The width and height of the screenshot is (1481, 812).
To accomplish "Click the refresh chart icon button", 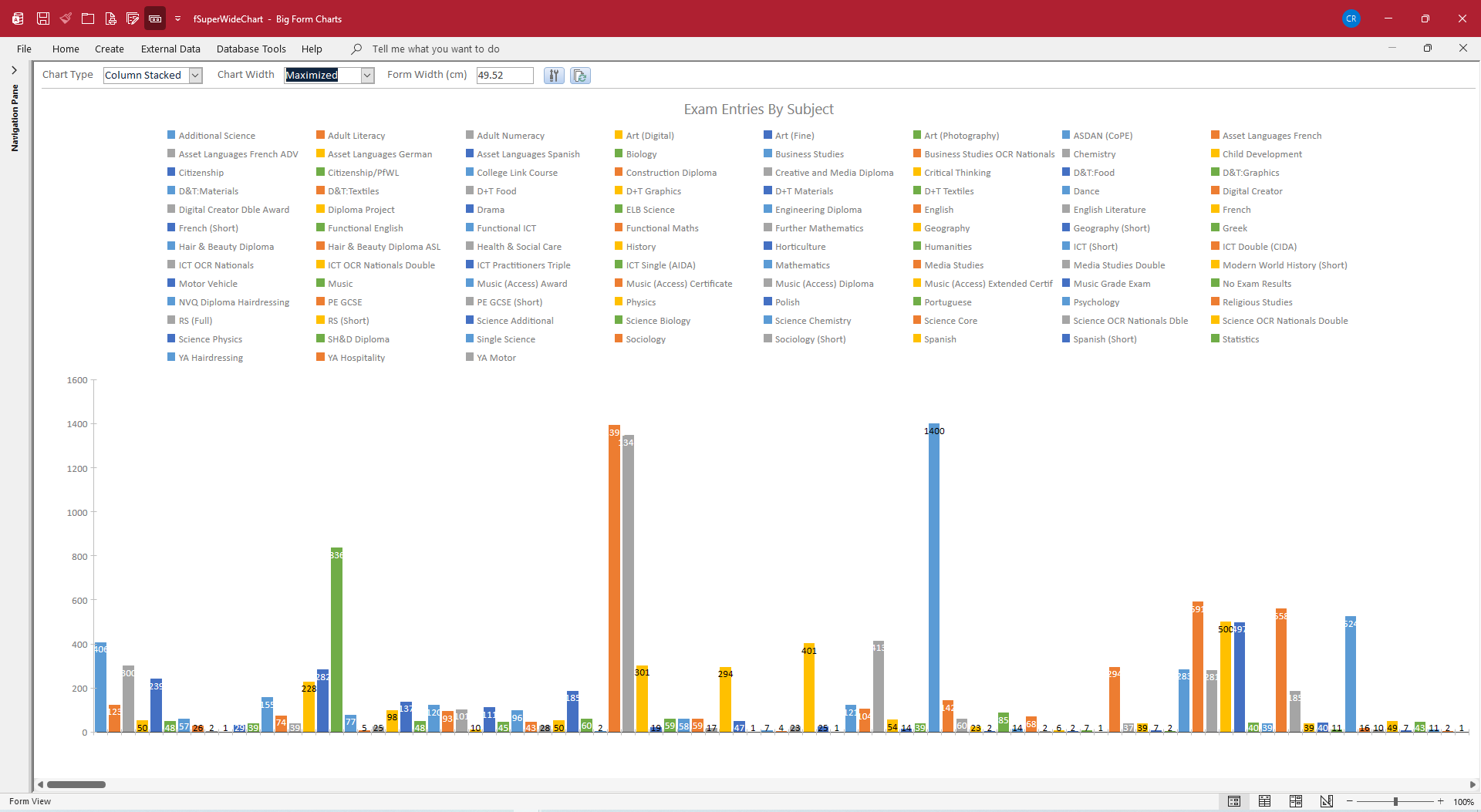I will (580, 76).
